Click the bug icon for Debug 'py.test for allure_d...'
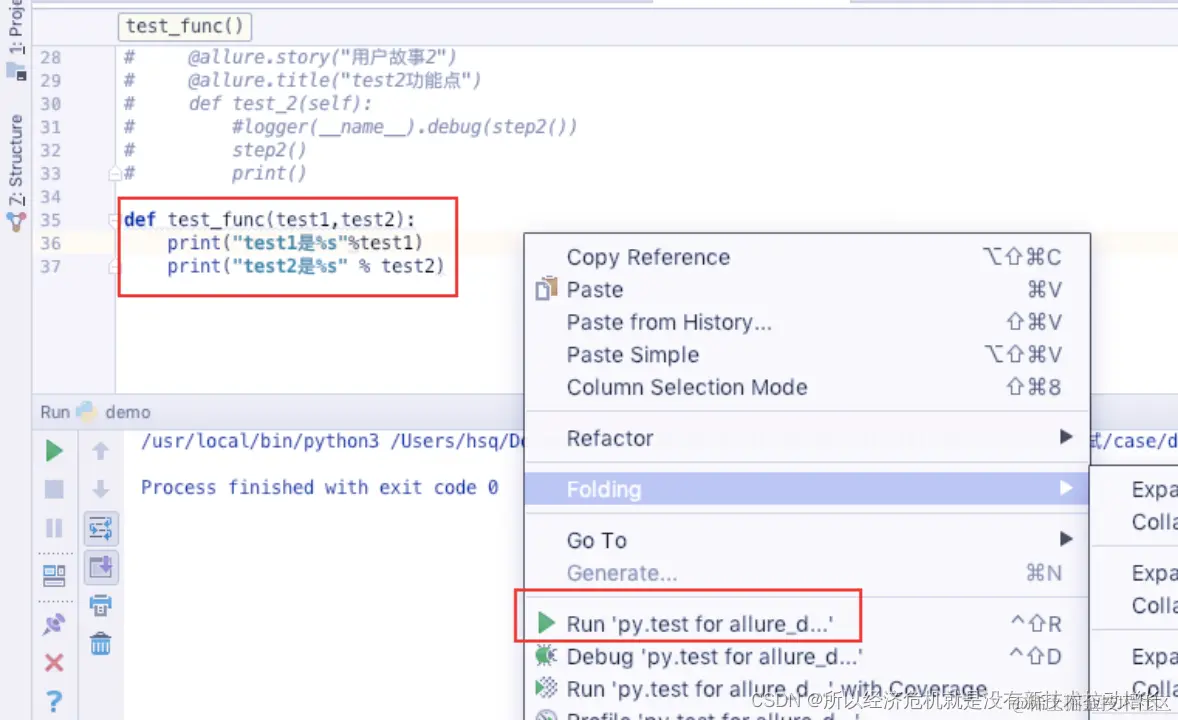This screenshot has height=720, width=1178. 546,656
